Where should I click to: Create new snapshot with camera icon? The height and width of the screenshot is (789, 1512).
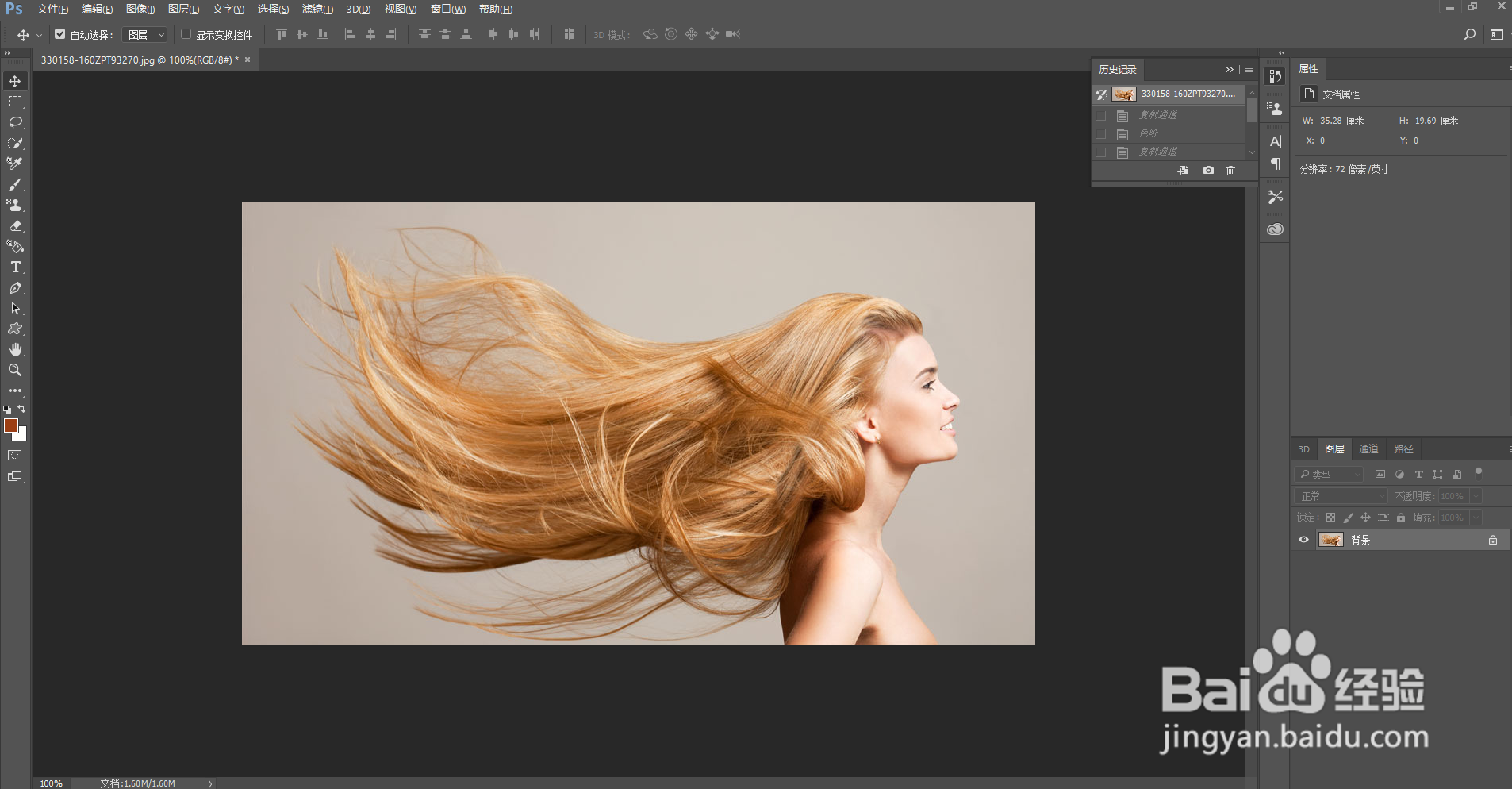point(1208,171)
